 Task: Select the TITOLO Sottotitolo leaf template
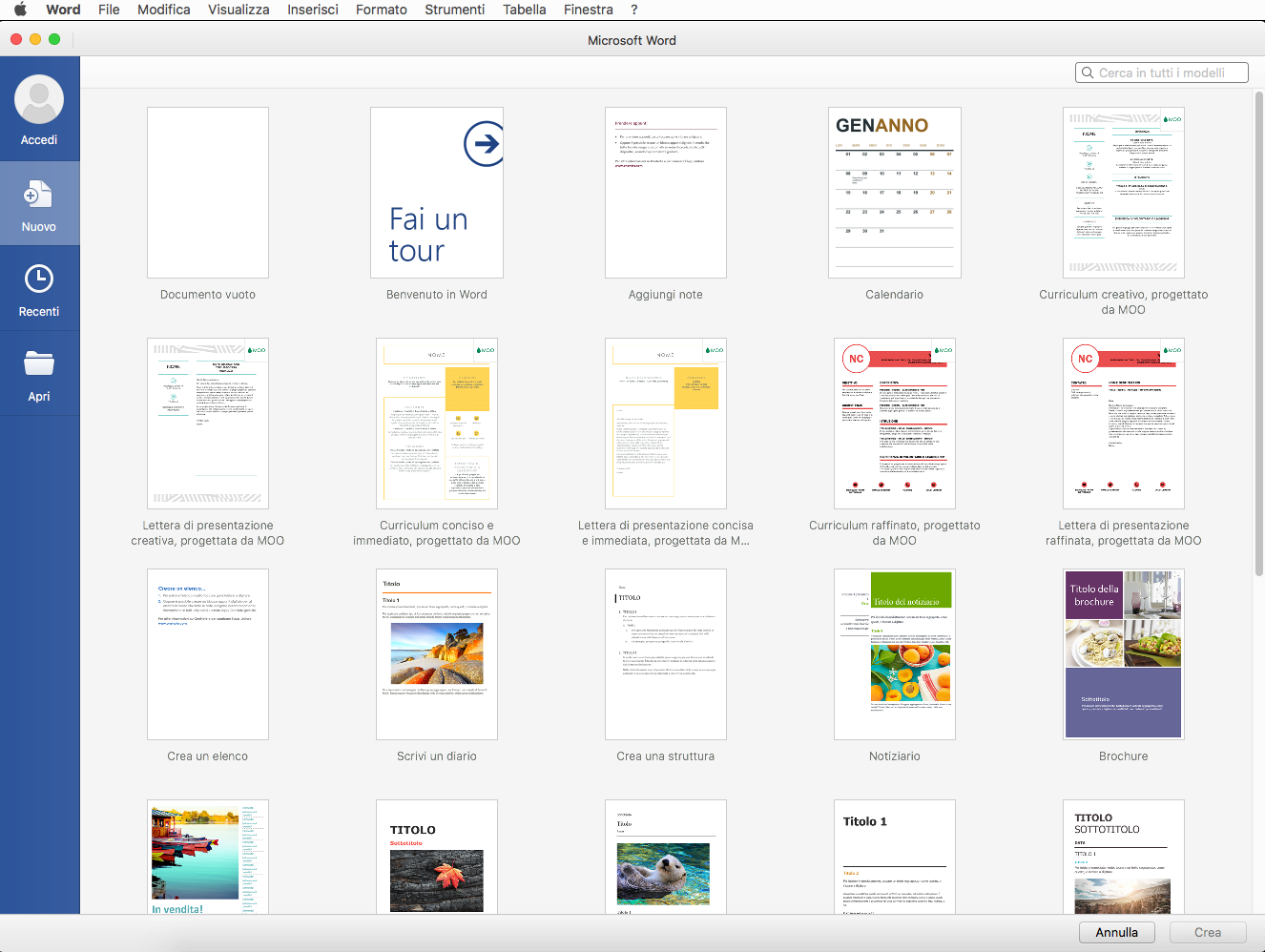(x=437, y=857)
